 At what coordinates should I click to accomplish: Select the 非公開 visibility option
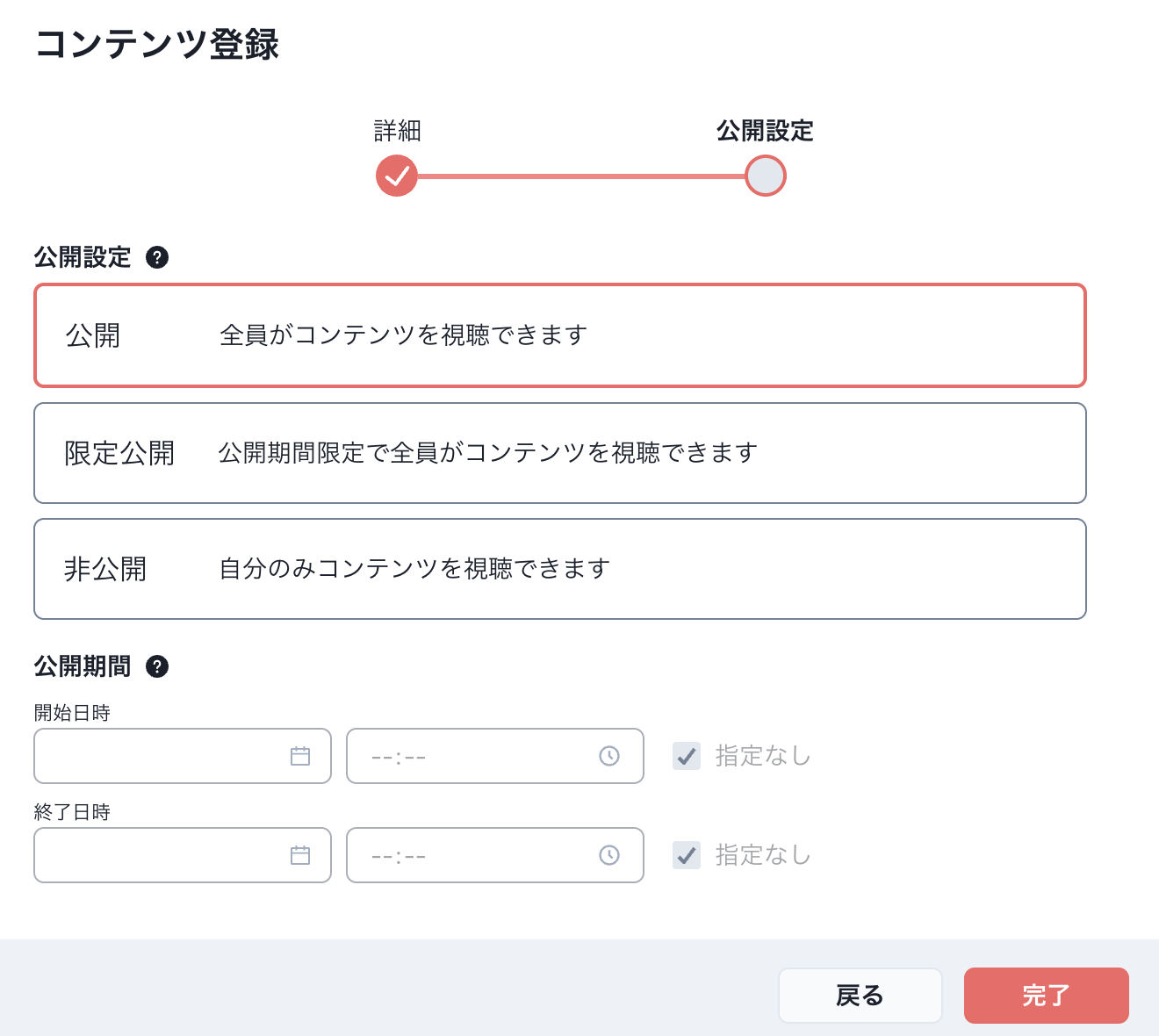coord(560,569)
